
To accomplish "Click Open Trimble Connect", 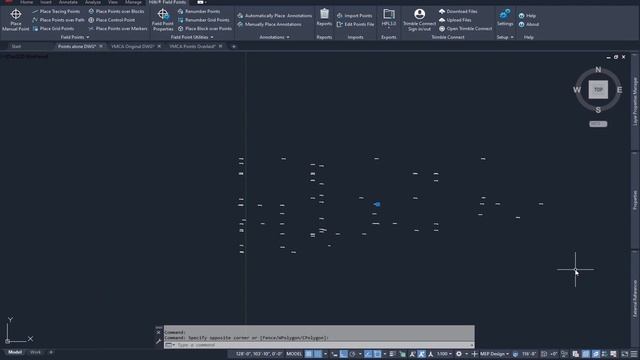I will (465, 29).
